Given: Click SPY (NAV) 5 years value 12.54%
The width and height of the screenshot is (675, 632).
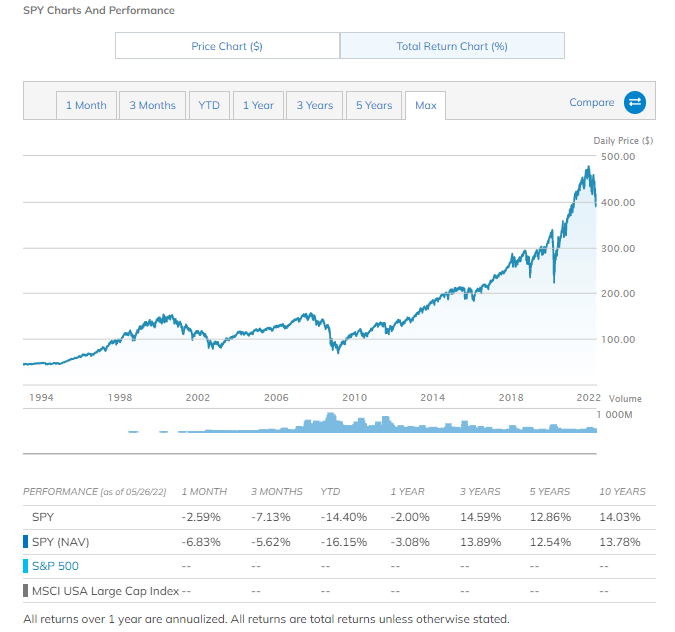Looking at the screenshot, I should click(550, 542).
